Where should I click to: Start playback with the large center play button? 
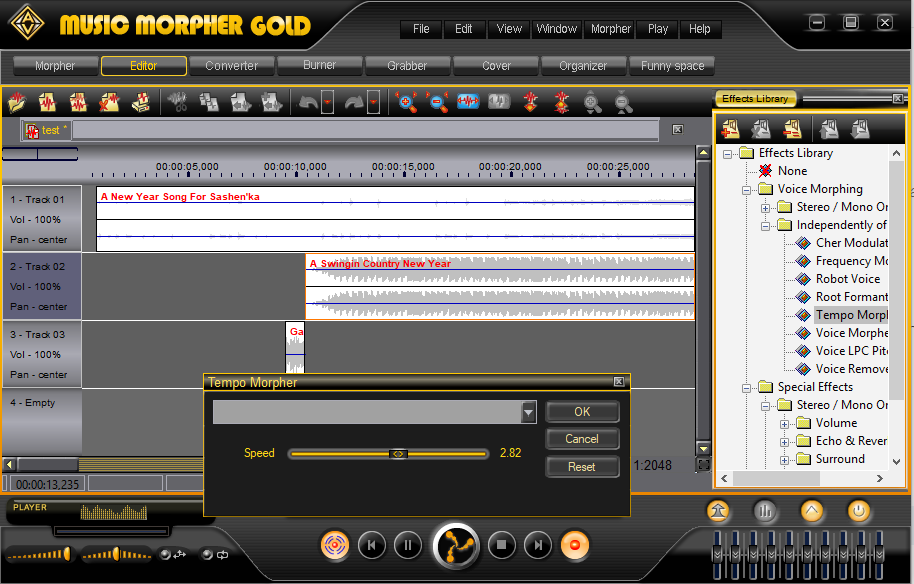pos(456,546)
